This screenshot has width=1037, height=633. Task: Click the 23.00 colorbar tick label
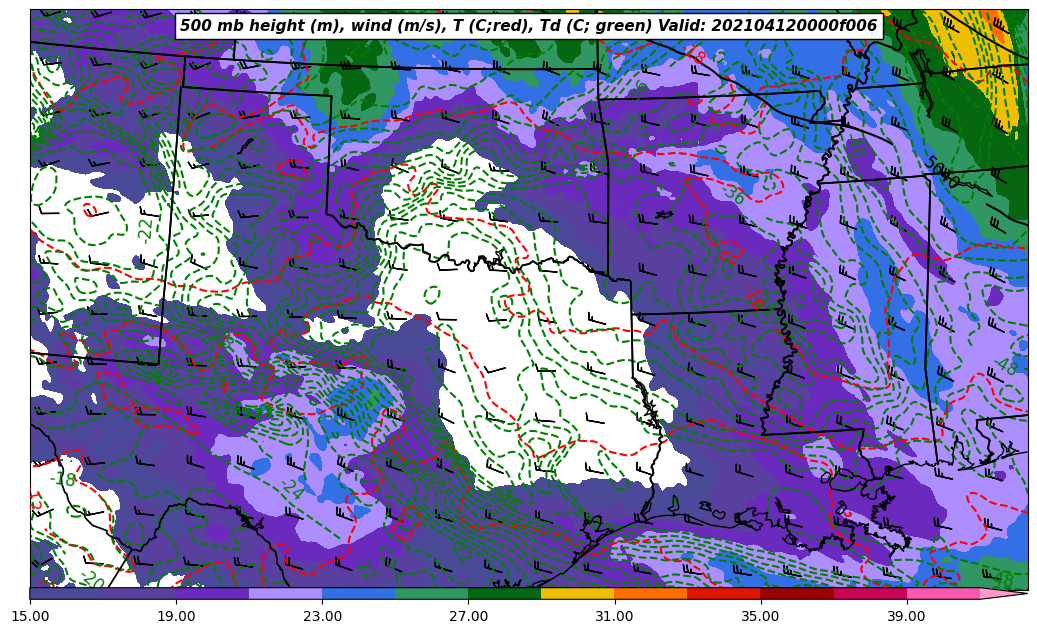point(322,617)
